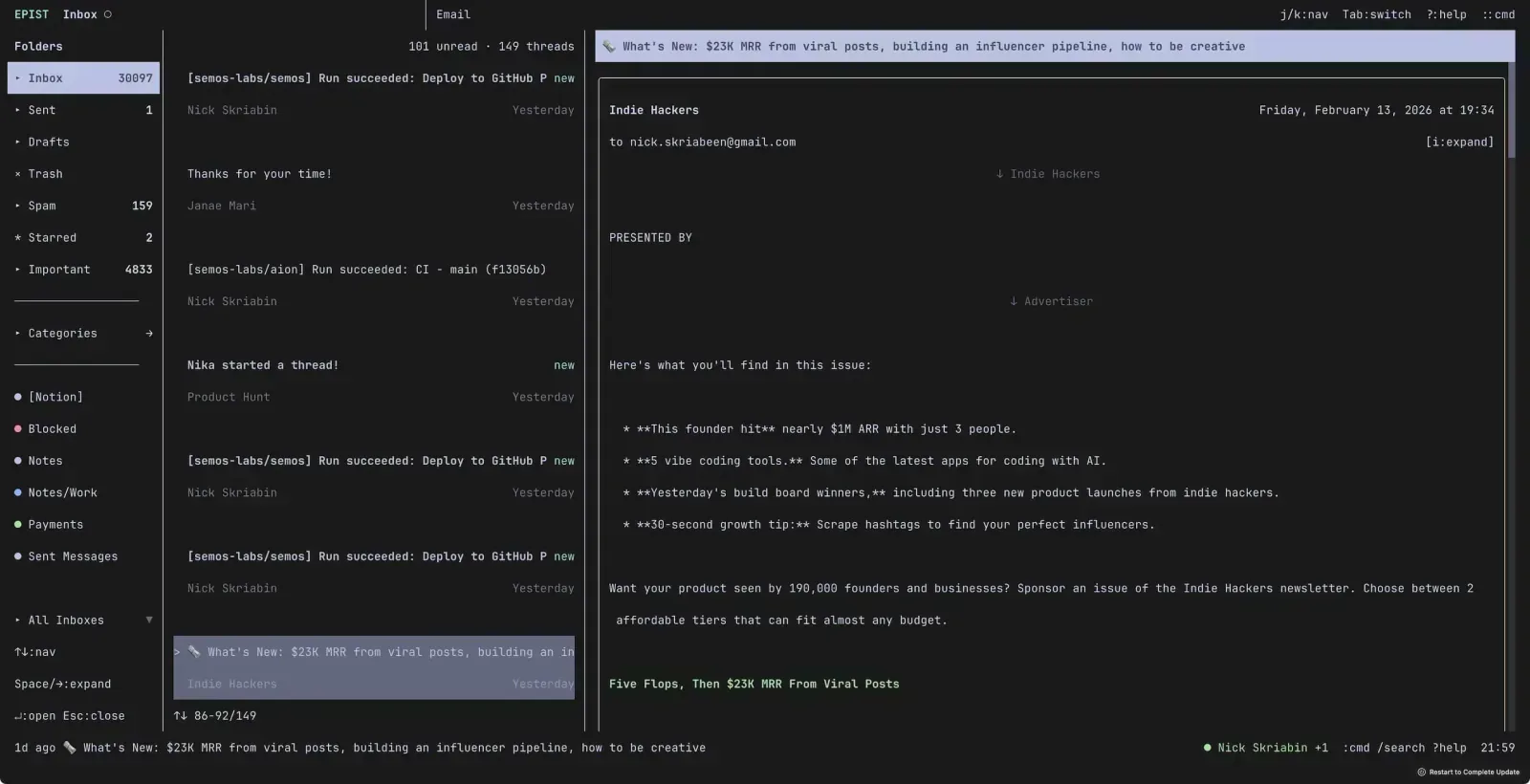Image resolution: width=1530 pixels, height=784 pixels.
Task: Expand the collapsed Advertiser section
Action: (x=1050, y=301)
